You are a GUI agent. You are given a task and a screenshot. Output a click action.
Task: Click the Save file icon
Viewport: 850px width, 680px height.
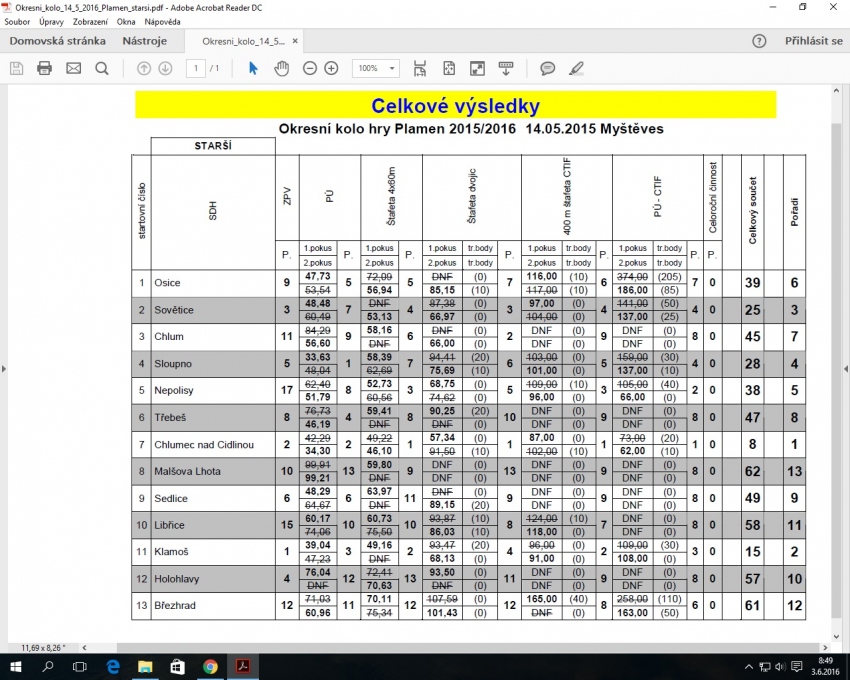click(x=17, y=68)
